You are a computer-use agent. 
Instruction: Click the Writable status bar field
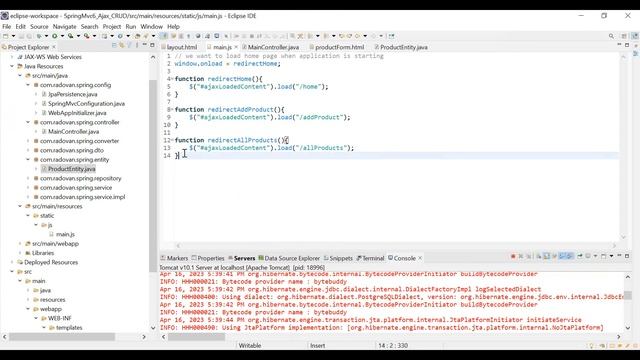[250, 345]
